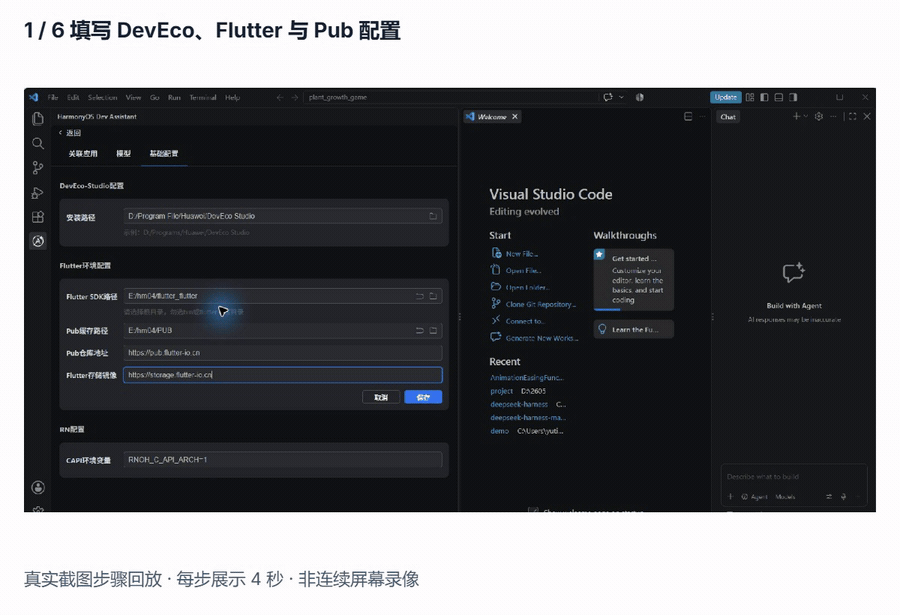Go back using the 返回 link
900x615 pixels.
point(69,133)
